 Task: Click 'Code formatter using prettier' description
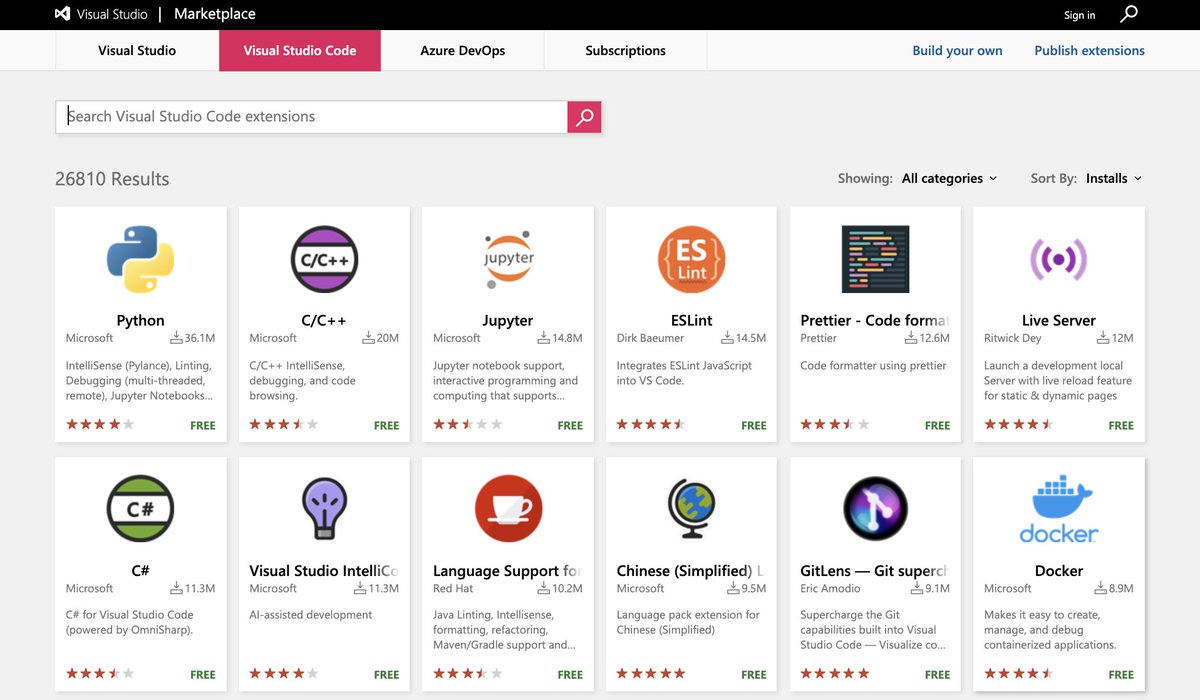point(873,366)
